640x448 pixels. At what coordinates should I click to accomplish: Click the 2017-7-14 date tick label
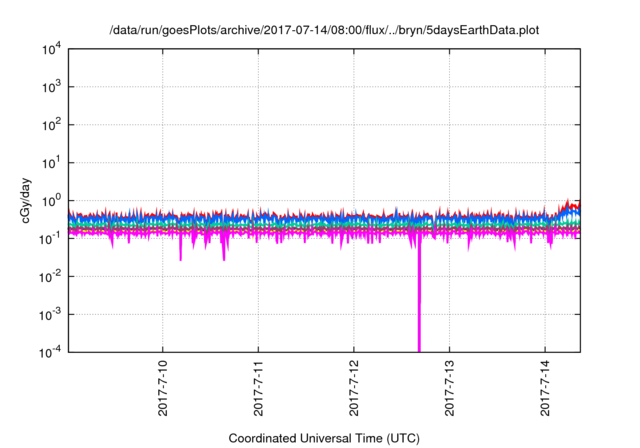[544, 388]
